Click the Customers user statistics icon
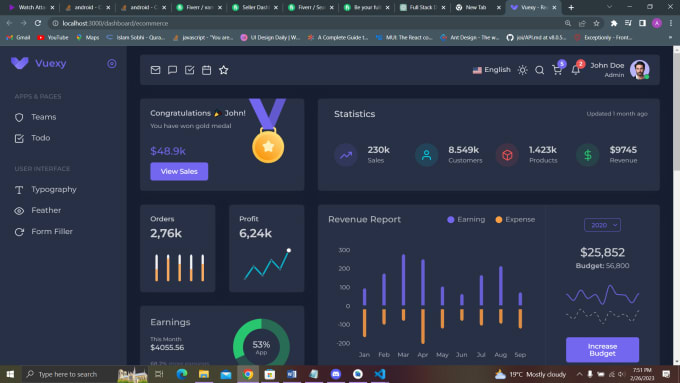Image resolution: width=680 pixels, height=383 pixels. [426, 155]
